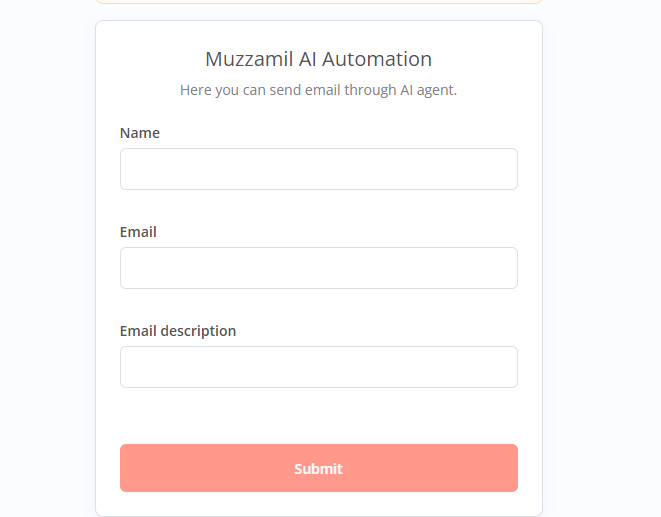Click the last empty field above Submit
Image resolution: width=661 pixels, height=517 pixels.
coord(318,367)
